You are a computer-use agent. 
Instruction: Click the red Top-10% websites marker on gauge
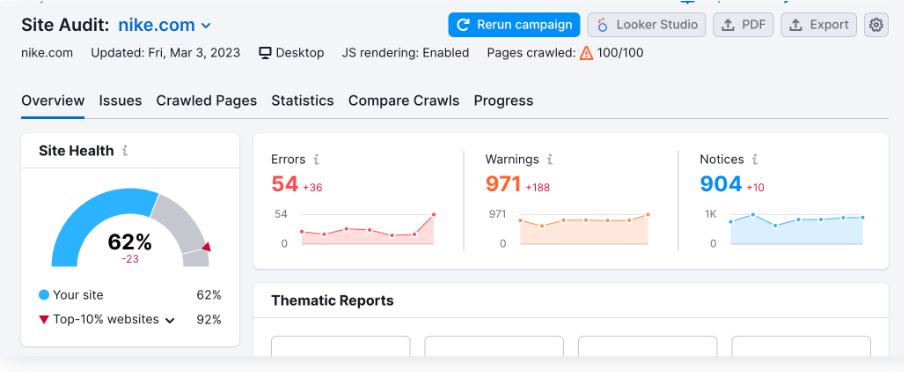(x=206, y=247)
